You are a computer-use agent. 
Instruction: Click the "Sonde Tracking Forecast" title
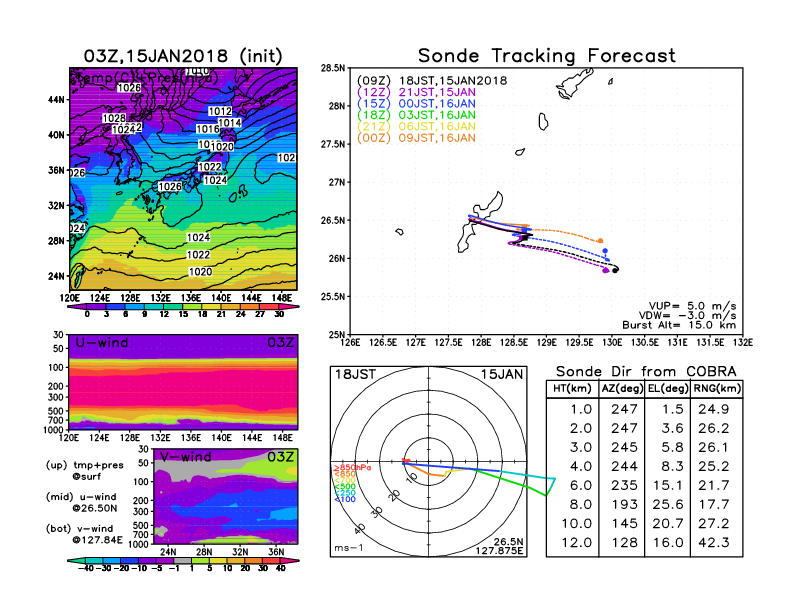(547, 56)
